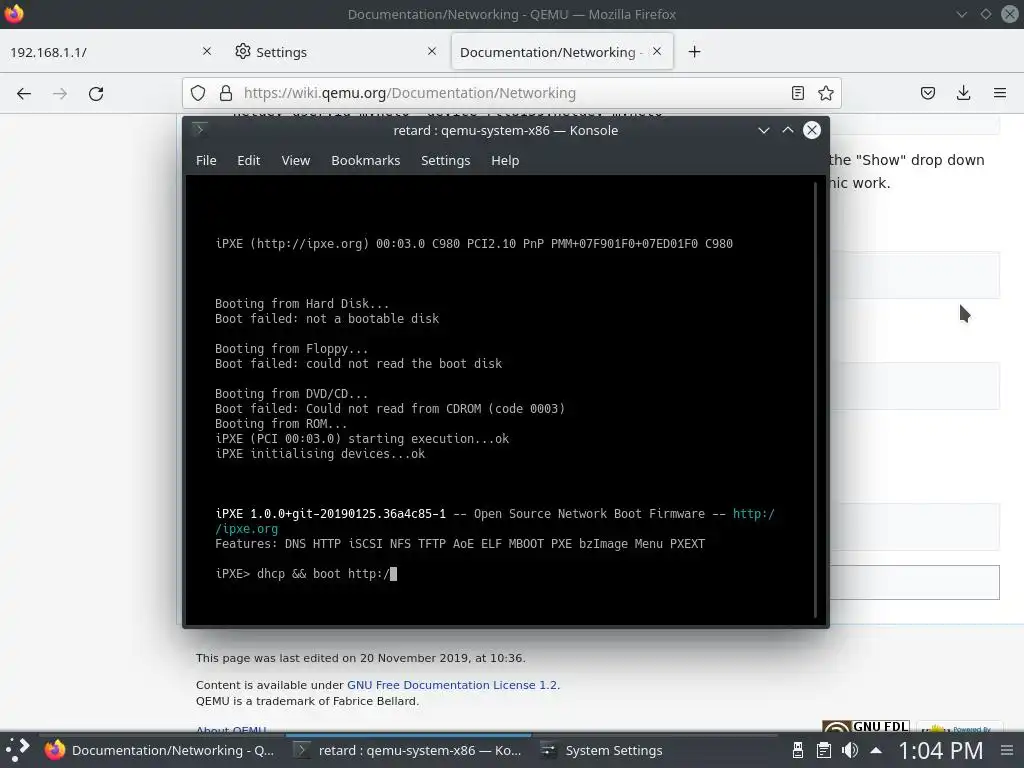Screen dimensions: 1024x768
Task: Open a new Firefox tab
Action: point(694,52)
